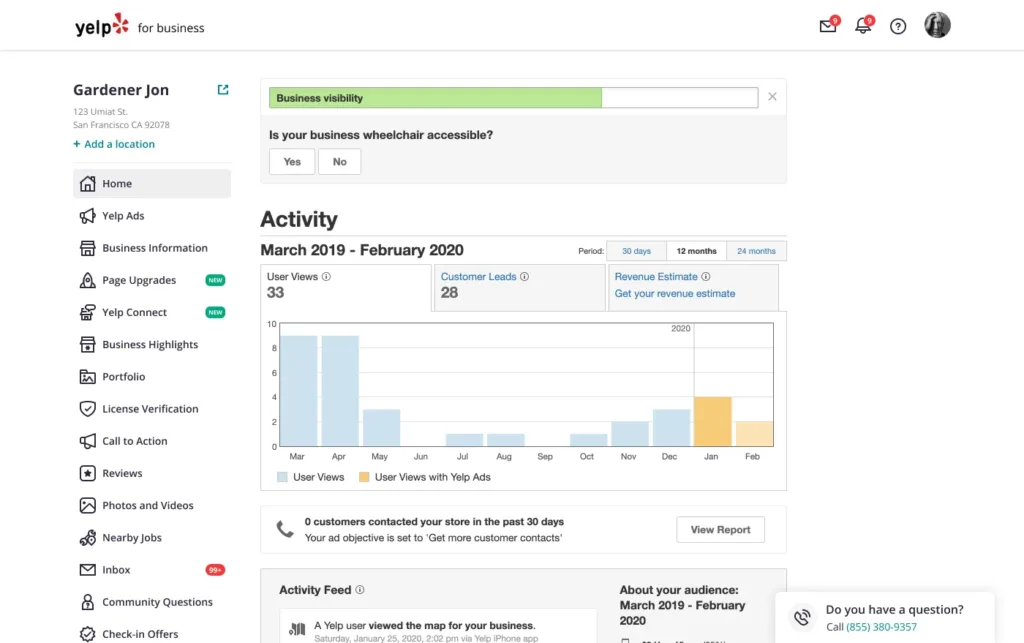The height and width of the screenshot is (643, 1024).
Task: Select the 12 months period
Action: click(696, 251)
